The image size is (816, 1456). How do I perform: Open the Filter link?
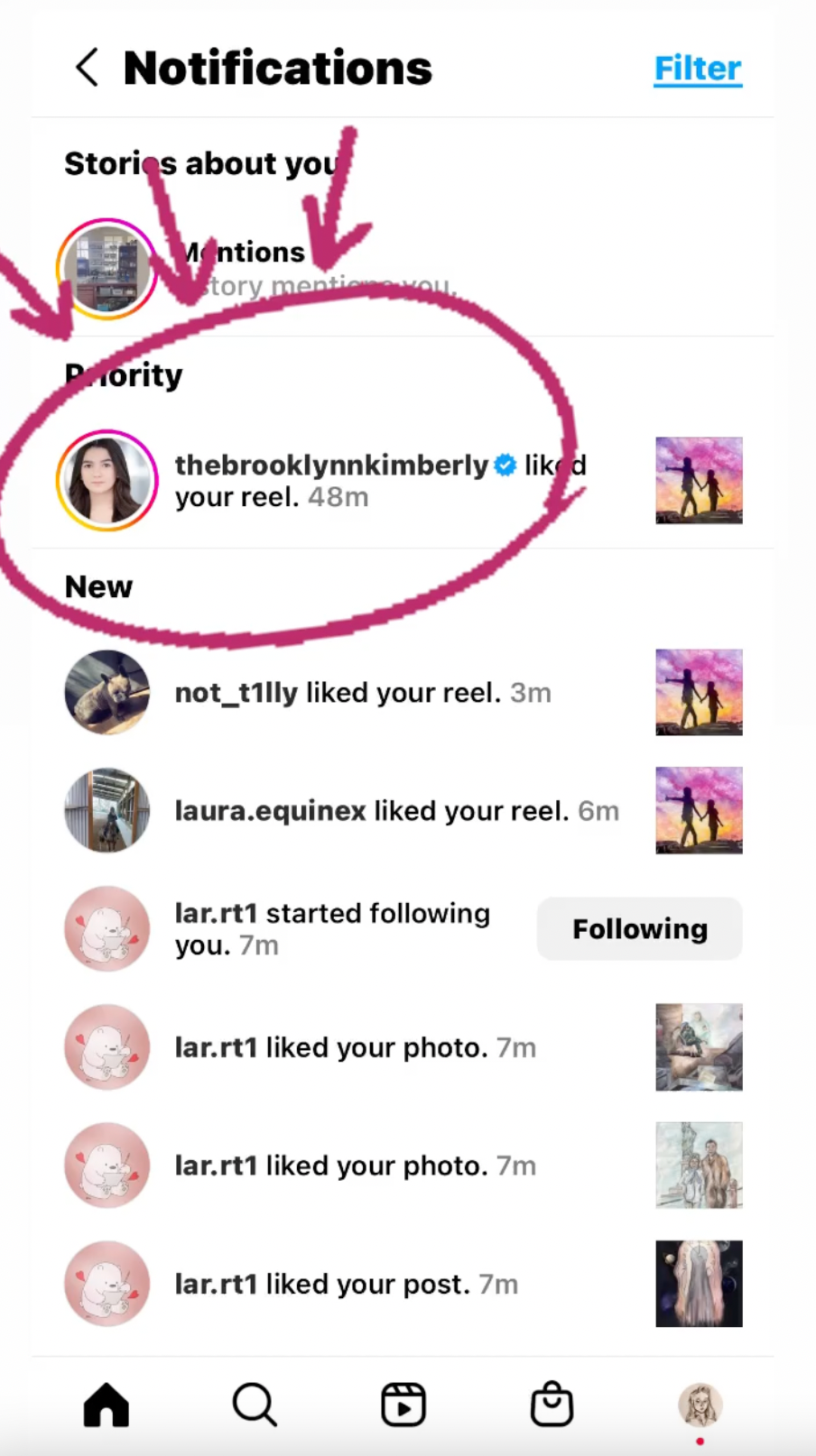click(698, 69)
